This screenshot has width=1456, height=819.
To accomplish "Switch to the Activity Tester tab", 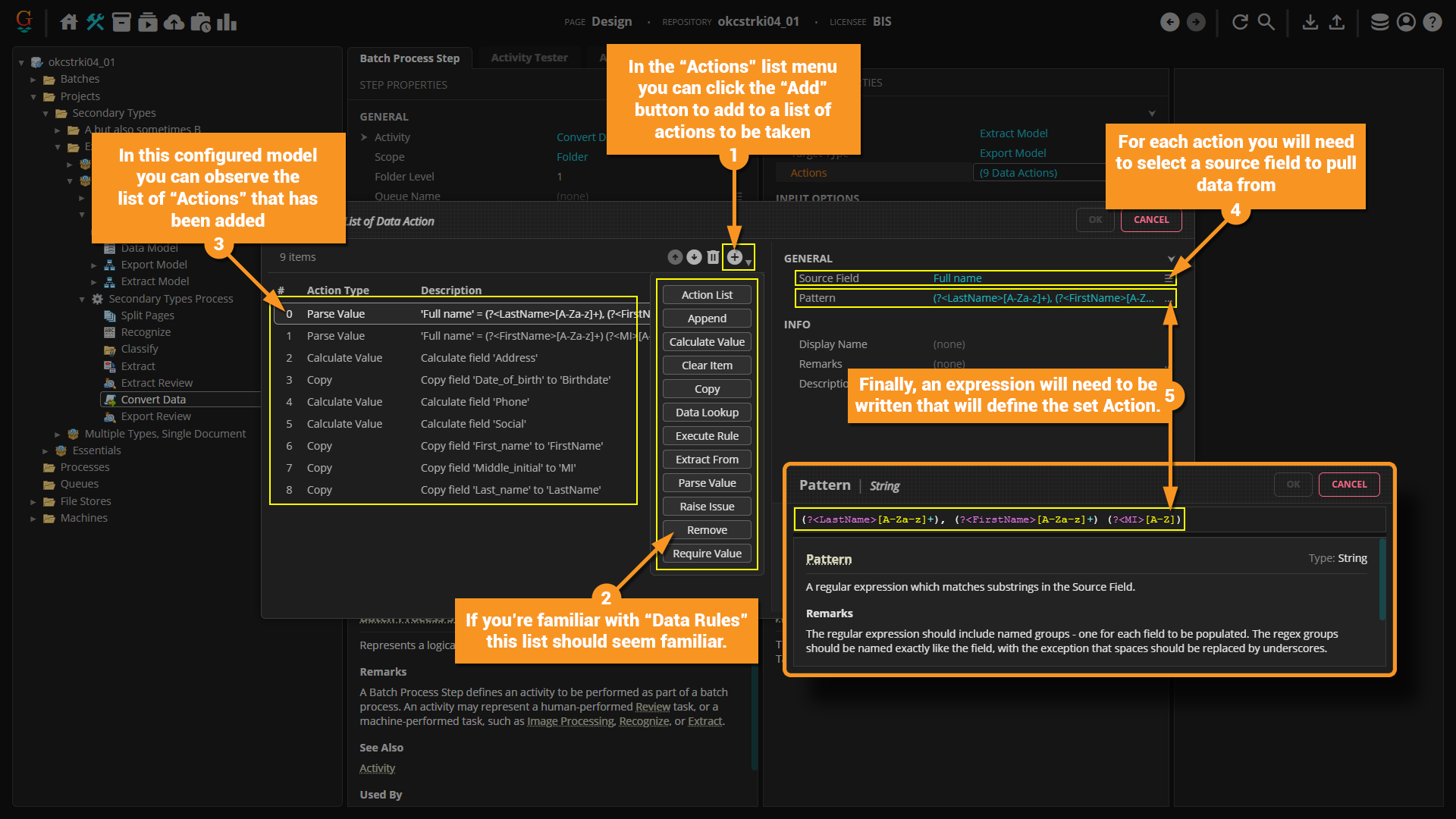I will tap(529, 58).
